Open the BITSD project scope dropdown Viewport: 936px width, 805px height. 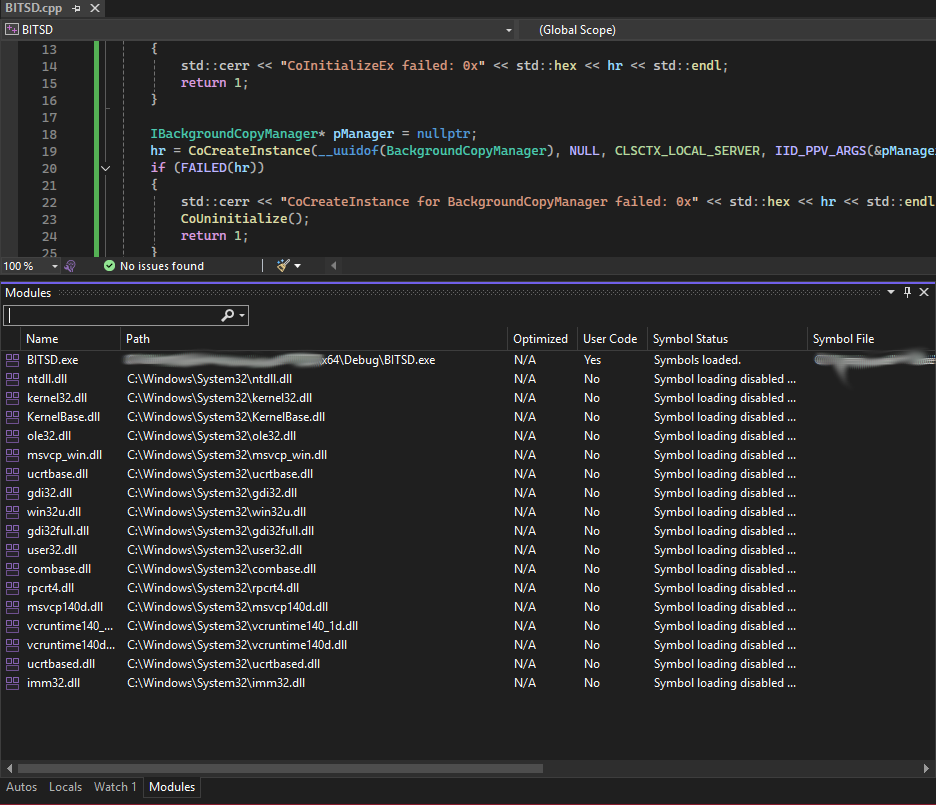click(509, 30)
